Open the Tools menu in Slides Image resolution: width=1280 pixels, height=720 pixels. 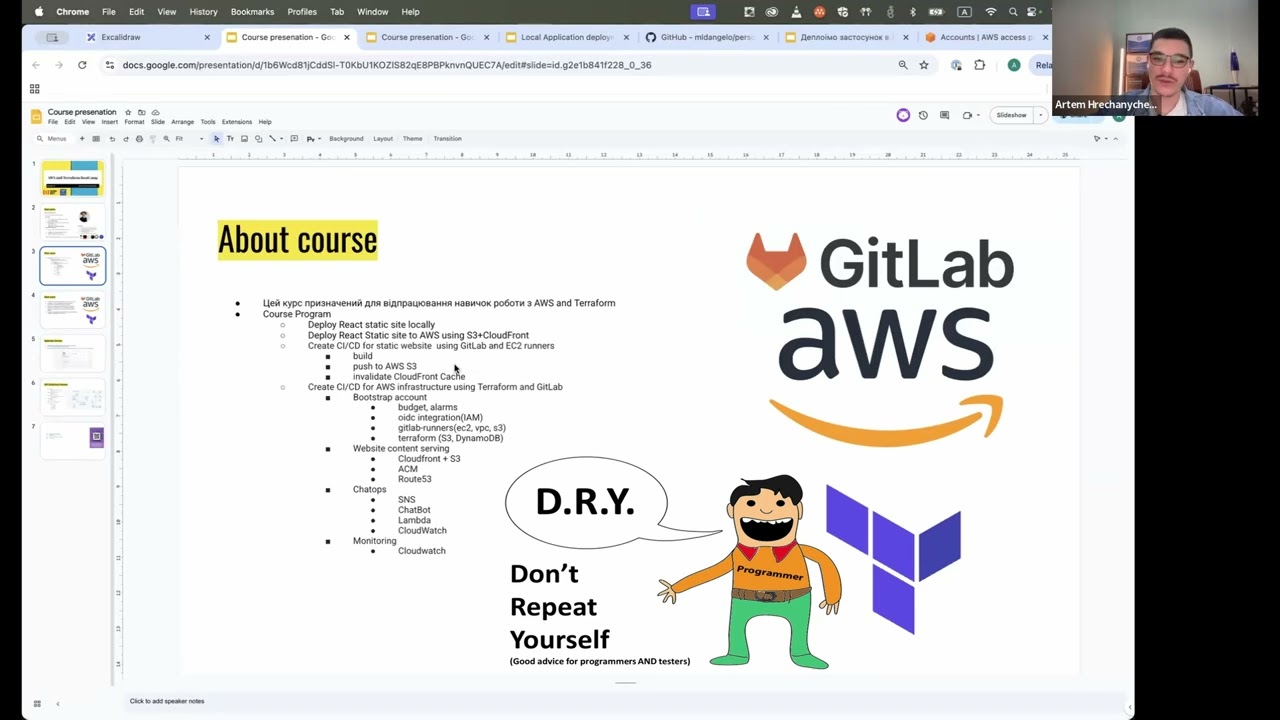[x=208, y=122]
